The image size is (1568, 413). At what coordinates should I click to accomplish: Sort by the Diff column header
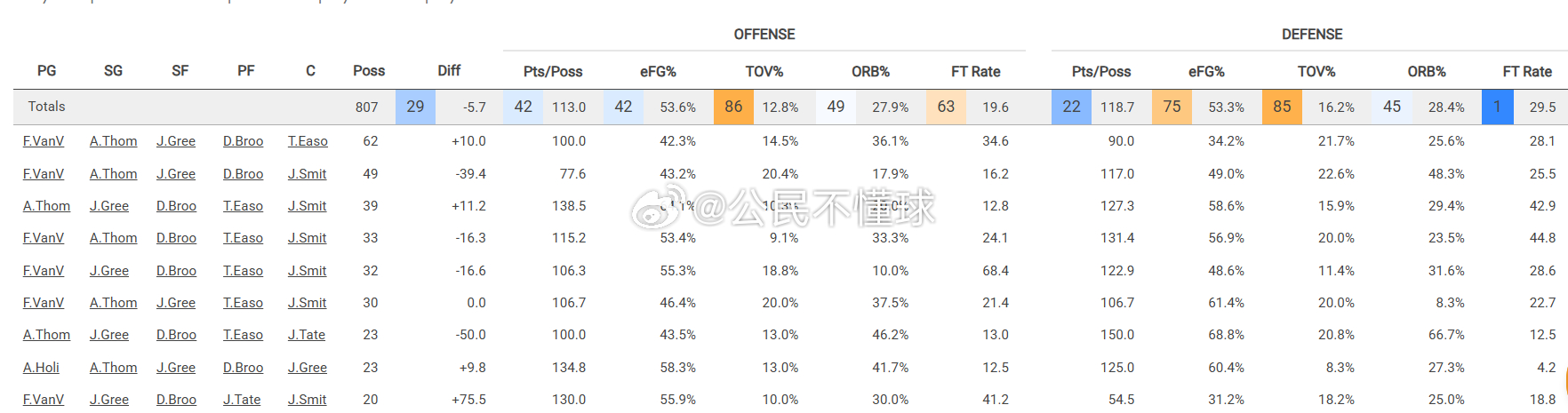pyautogui.click(x=449, y=71)
